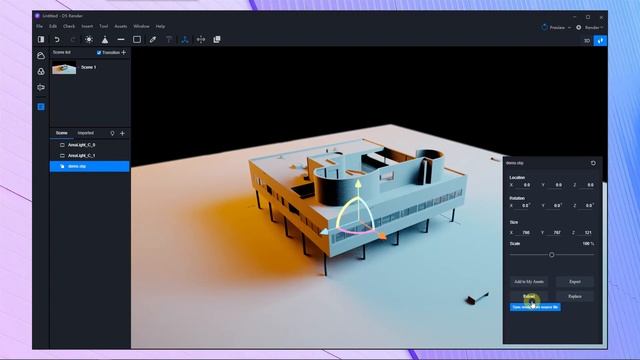
Task: Click the light bulb filter icon
Action: tap(112, 133)
